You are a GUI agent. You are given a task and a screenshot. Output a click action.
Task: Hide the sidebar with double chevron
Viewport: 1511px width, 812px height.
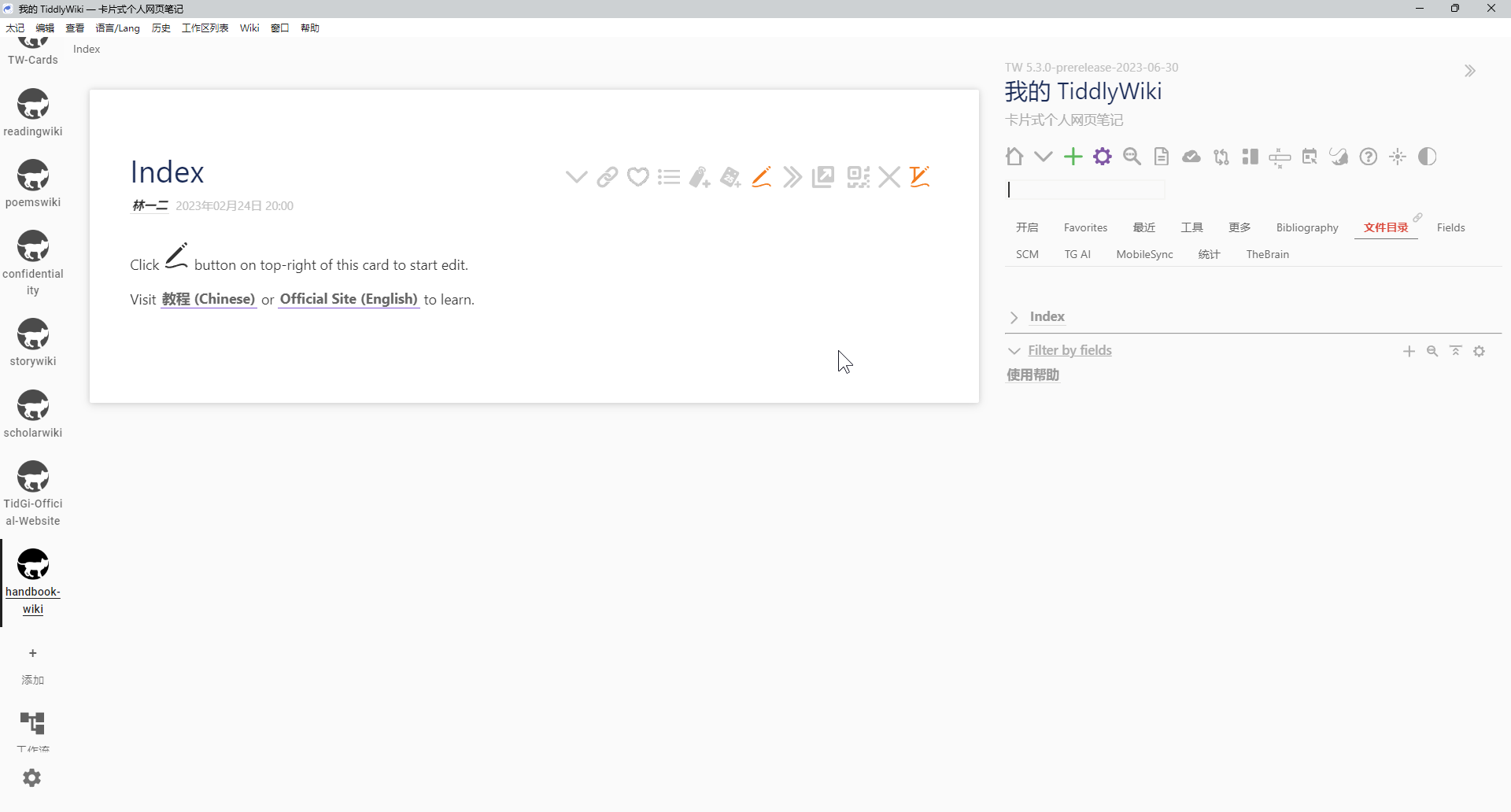coord(1469,71)
